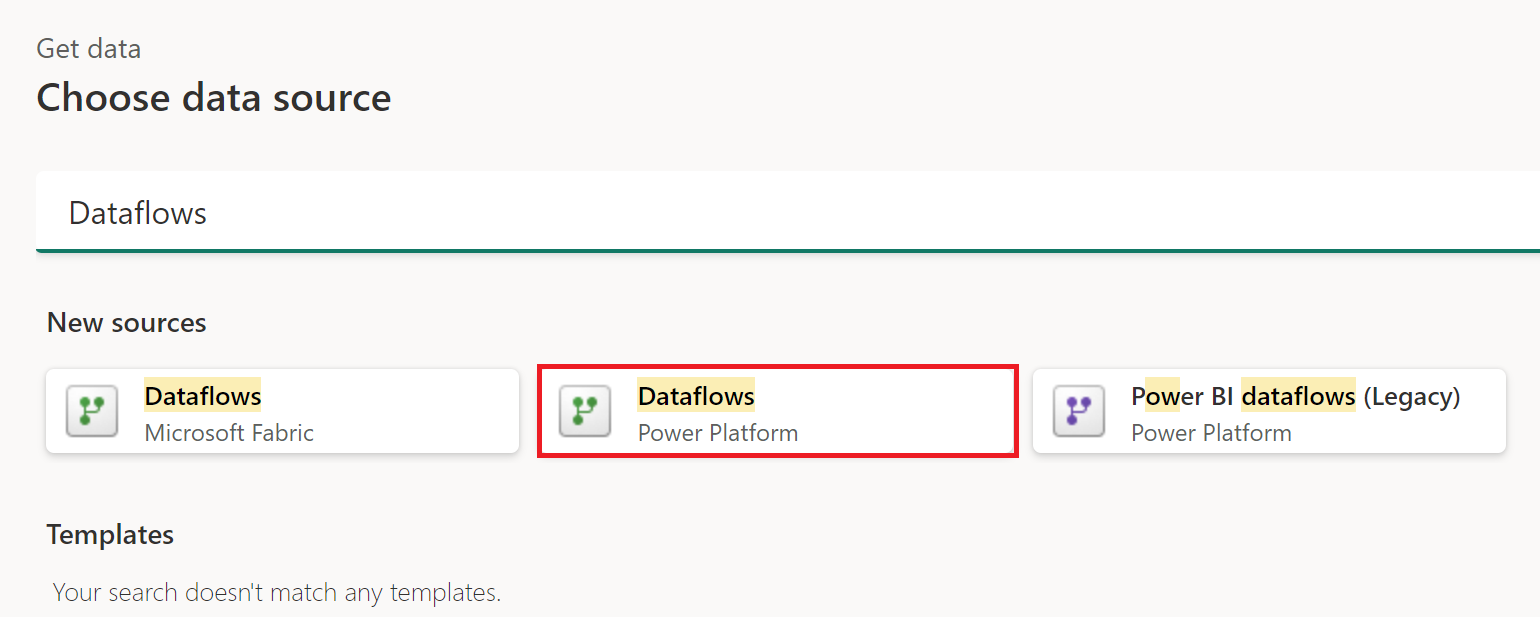
Task: Click the Dataflows Microsoft Fabric connector icon
Action: tap(91, 410)
